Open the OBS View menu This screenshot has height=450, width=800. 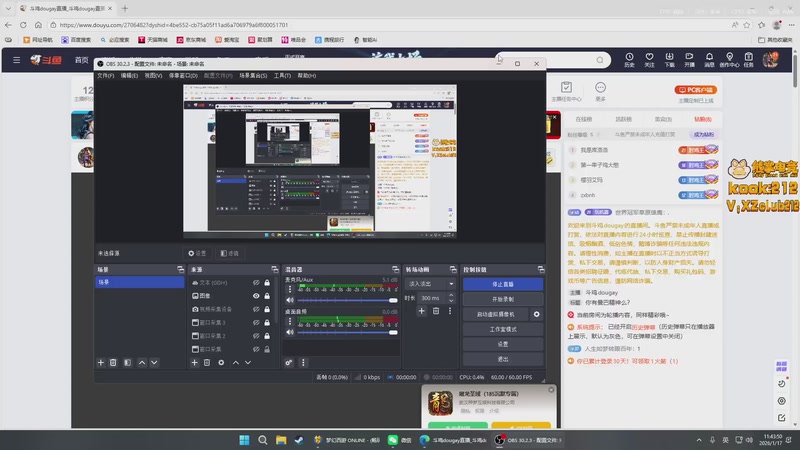click(153, 76)
